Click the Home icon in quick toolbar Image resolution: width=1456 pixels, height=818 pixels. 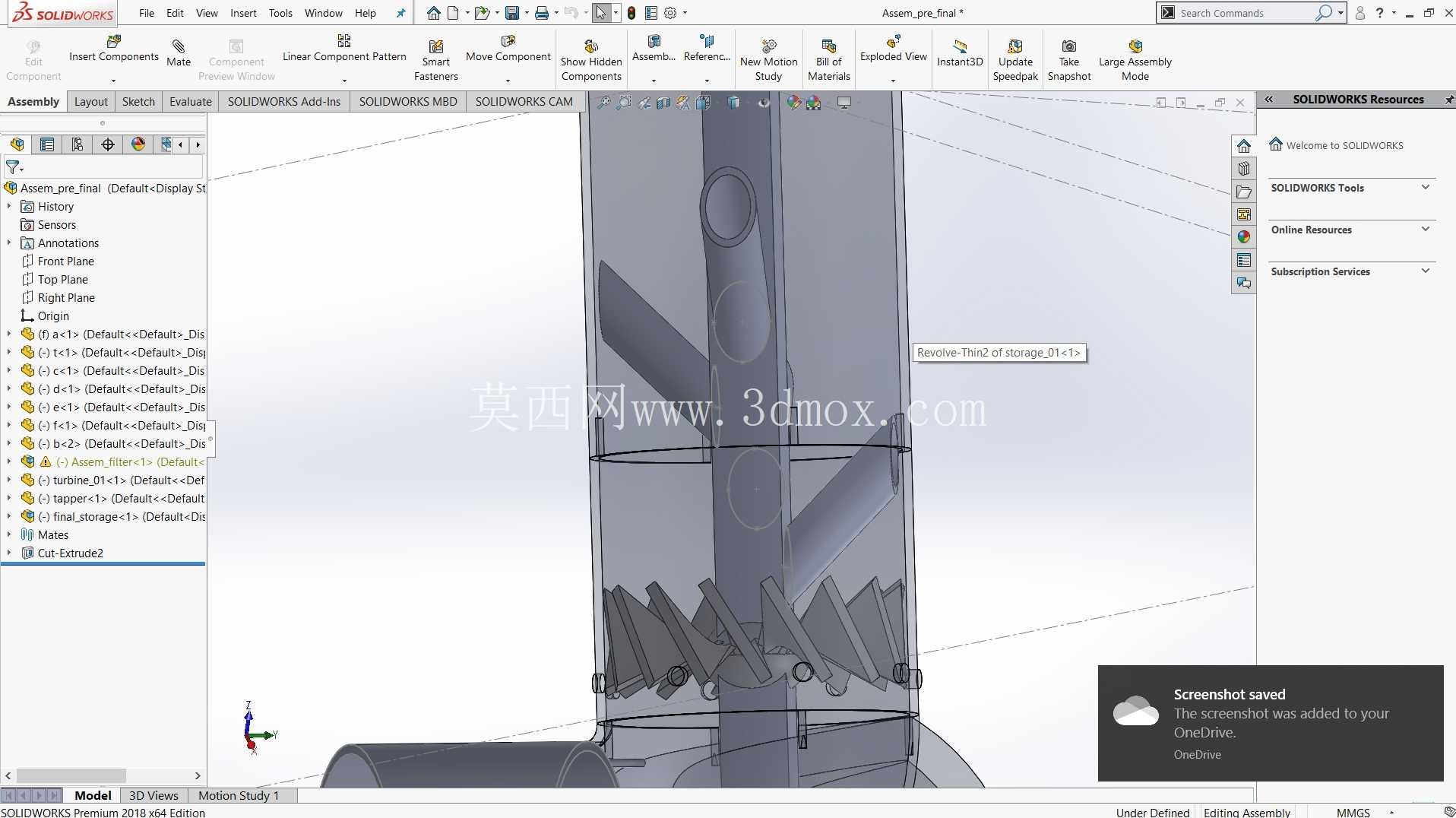433,13
